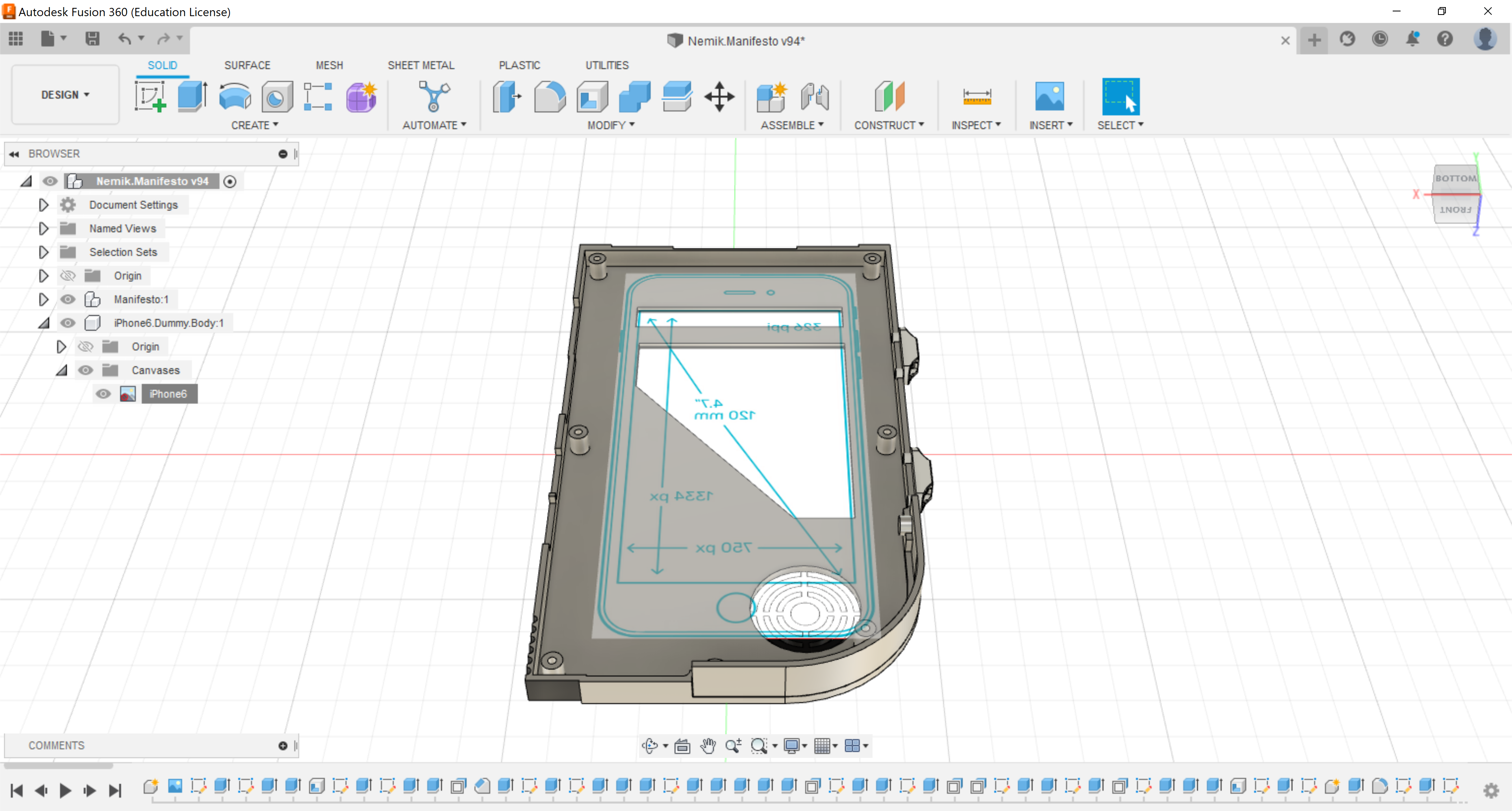The height and width of the screenshot is (811, 1512).
Task: Select the Rectangular Pattern tool icon
Action: (318, 97)
